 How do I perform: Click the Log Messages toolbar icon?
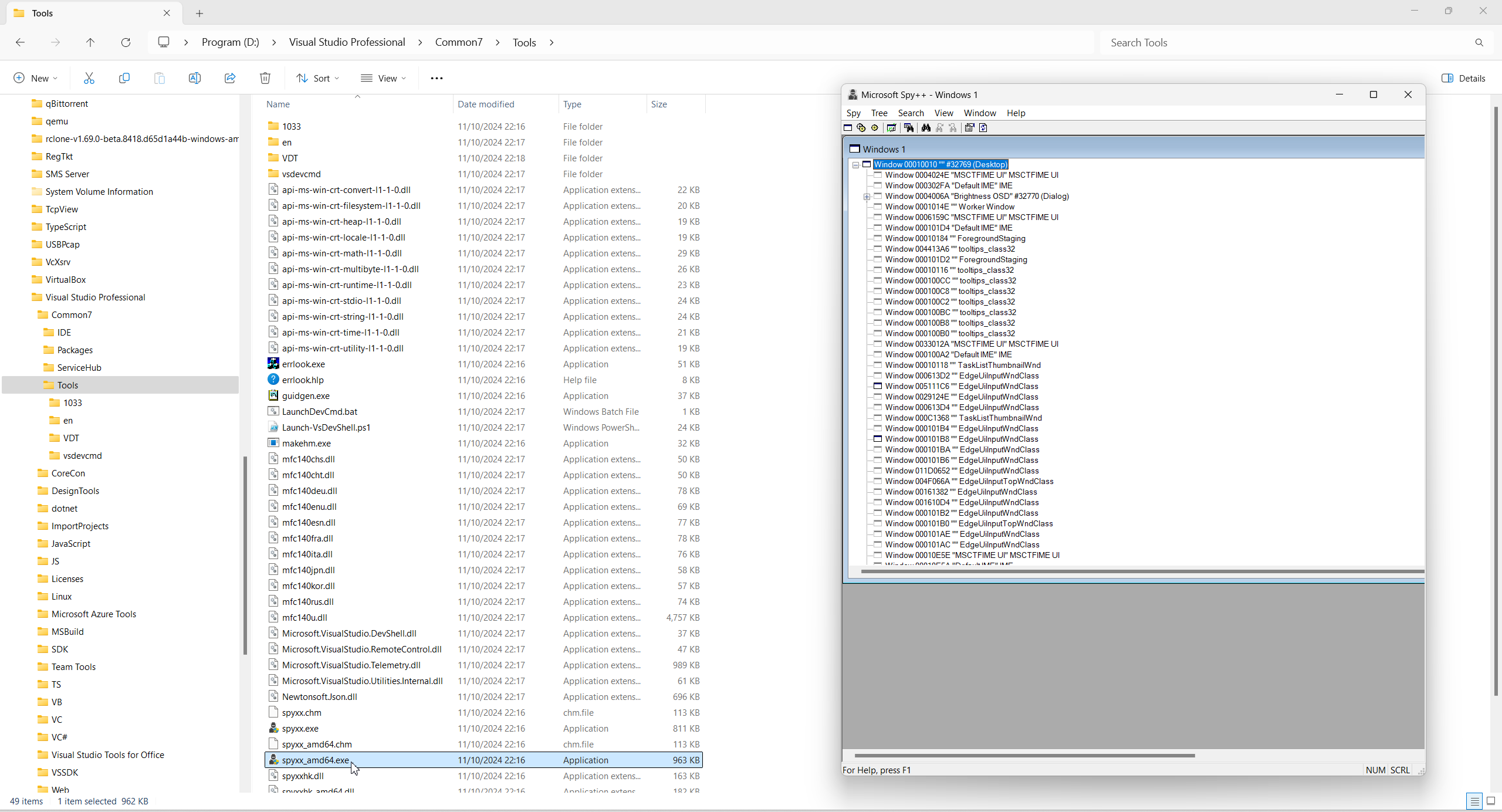(x=891, y=128)
